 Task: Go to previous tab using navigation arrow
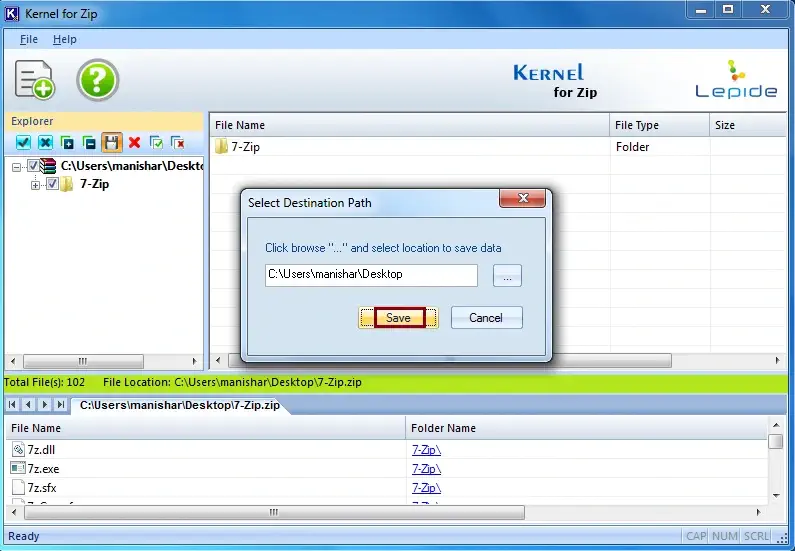(28, 405)
